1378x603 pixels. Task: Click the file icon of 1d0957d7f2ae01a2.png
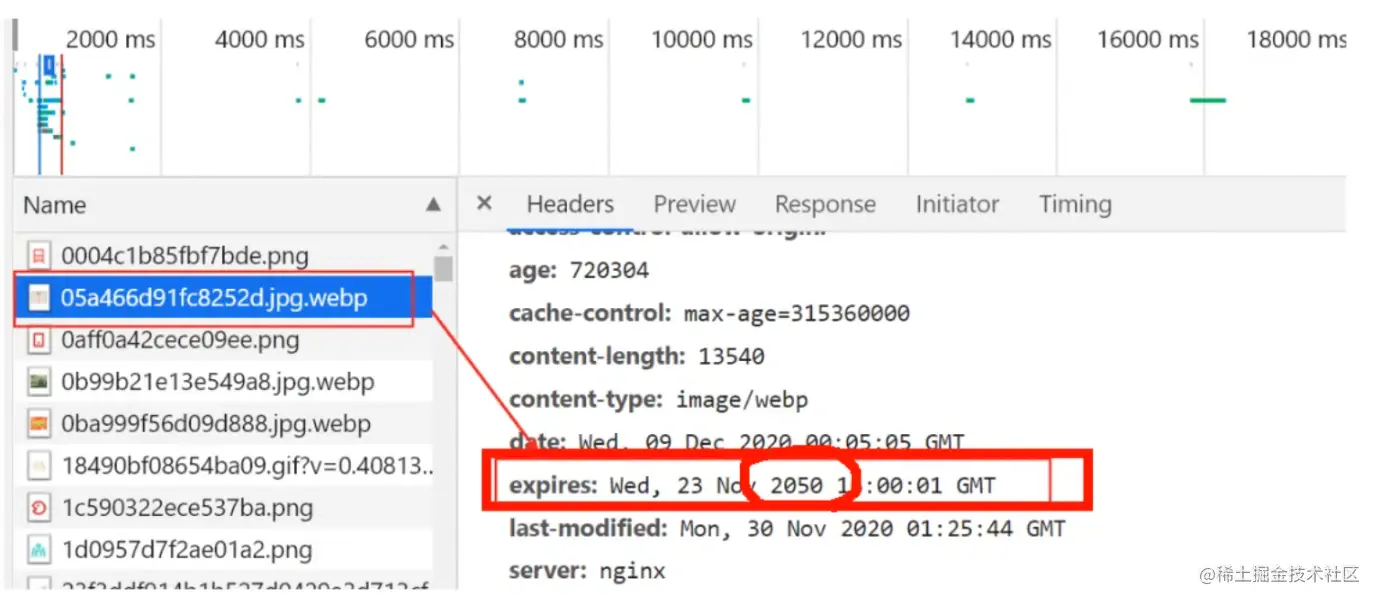tap(39, 550)
